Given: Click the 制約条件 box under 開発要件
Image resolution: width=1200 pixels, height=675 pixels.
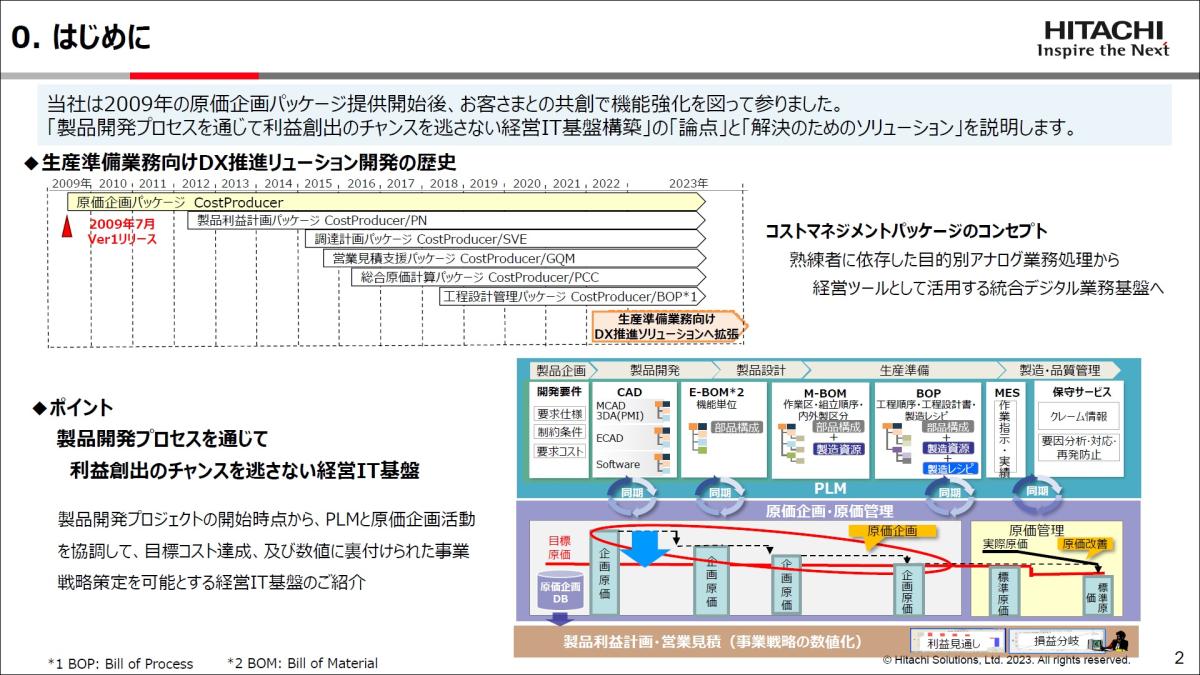Looking at the screenshot, I should [x=560, y=432].
